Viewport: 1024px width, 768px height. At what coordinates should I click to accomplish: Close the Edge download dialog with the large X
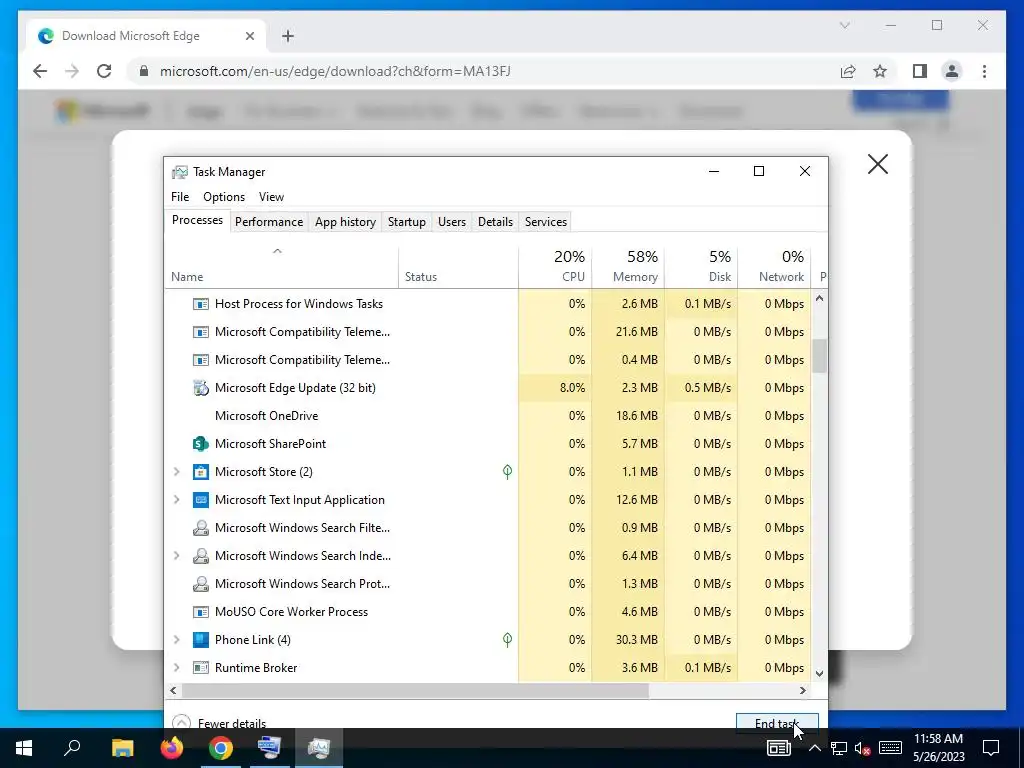[x=878, y=164]
